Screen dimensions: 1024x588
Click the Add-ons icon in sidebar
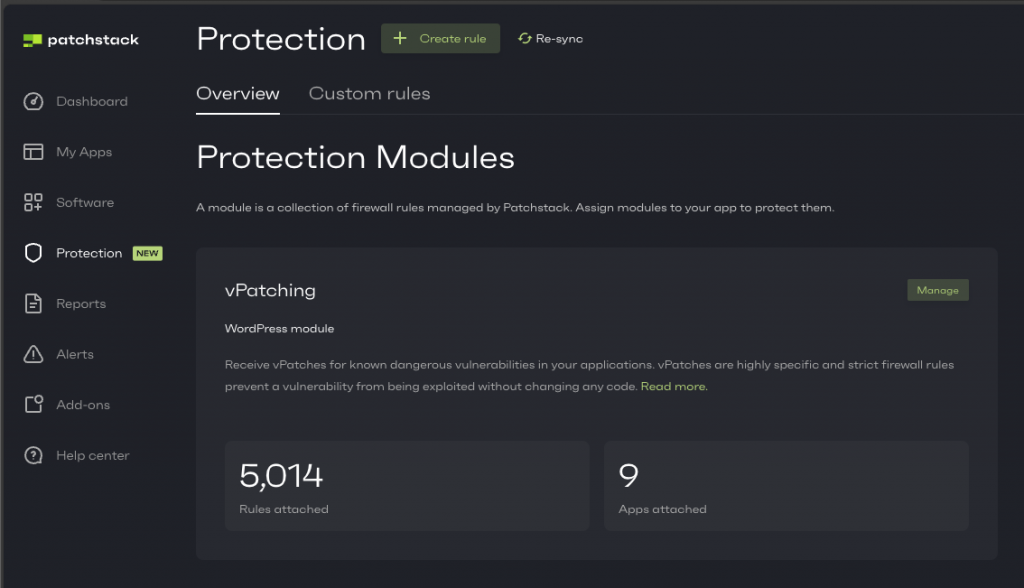(33, 405)
